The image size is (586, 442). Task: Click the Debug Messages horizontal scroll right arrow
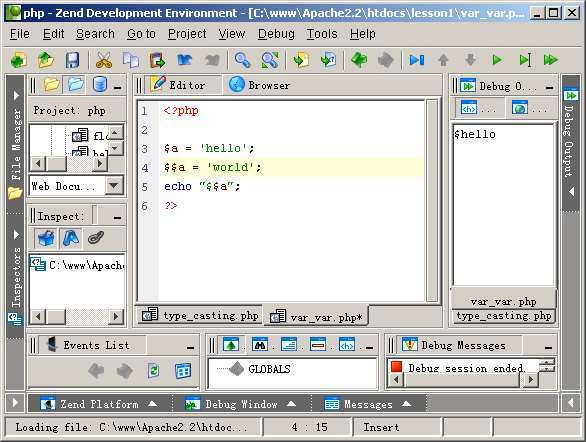pos(530,380)
